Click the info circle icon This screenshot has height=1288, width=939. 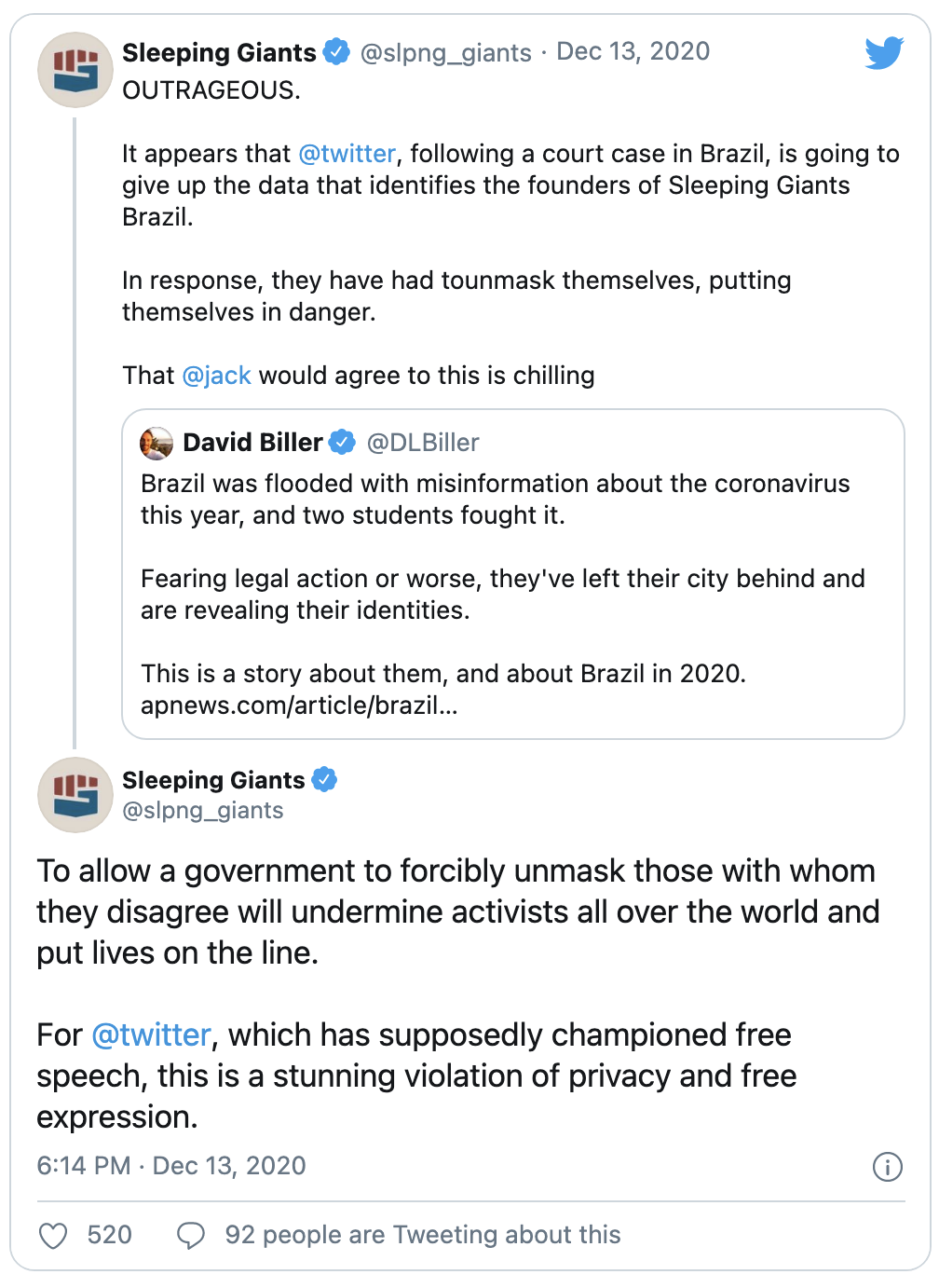click(887, 1166)
